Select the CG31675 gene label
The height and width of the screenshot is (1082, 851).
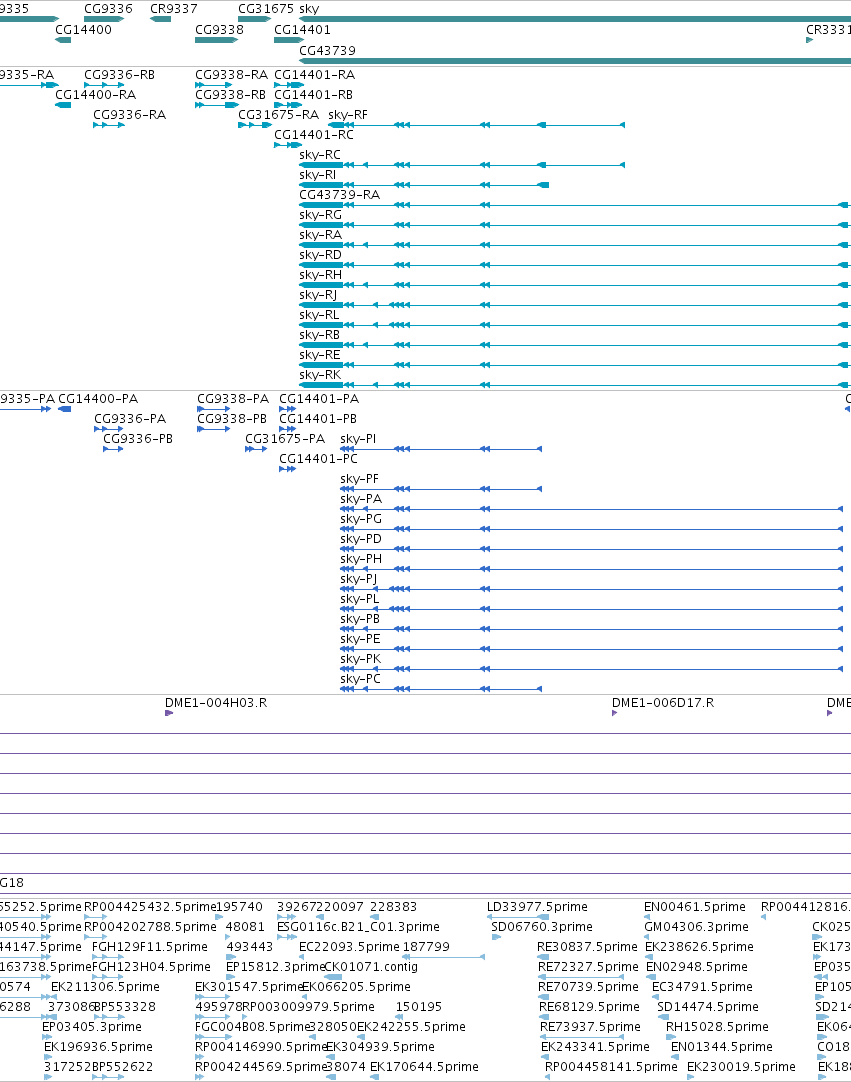point(266,9)
